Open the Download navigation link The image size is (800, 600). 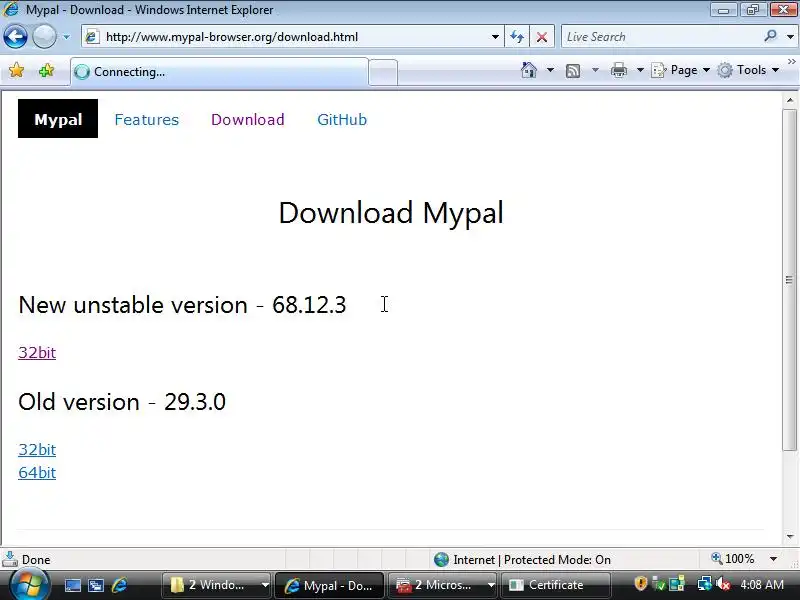pyautogui.click(x=247, y=119)
